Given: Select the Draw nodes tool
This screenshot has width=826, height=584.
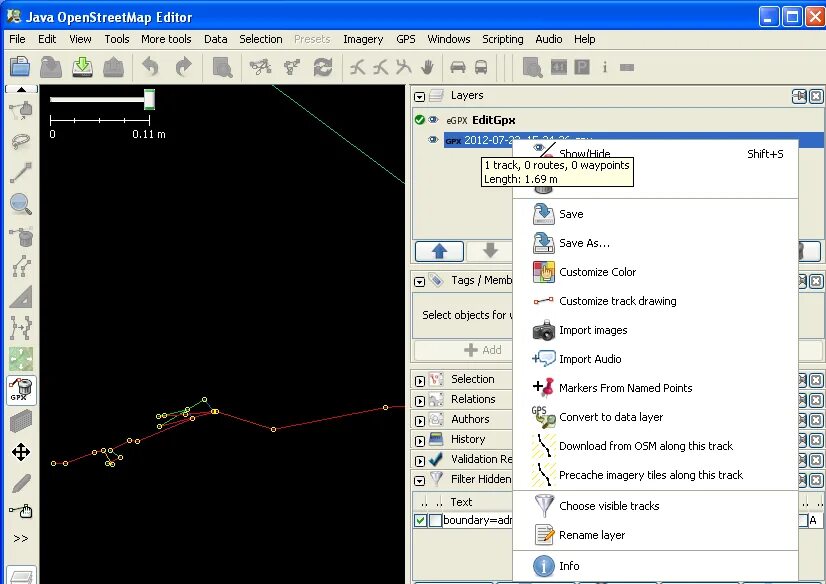Looking at the screenshot, I should pyautogui.click(x=21, y=172).
